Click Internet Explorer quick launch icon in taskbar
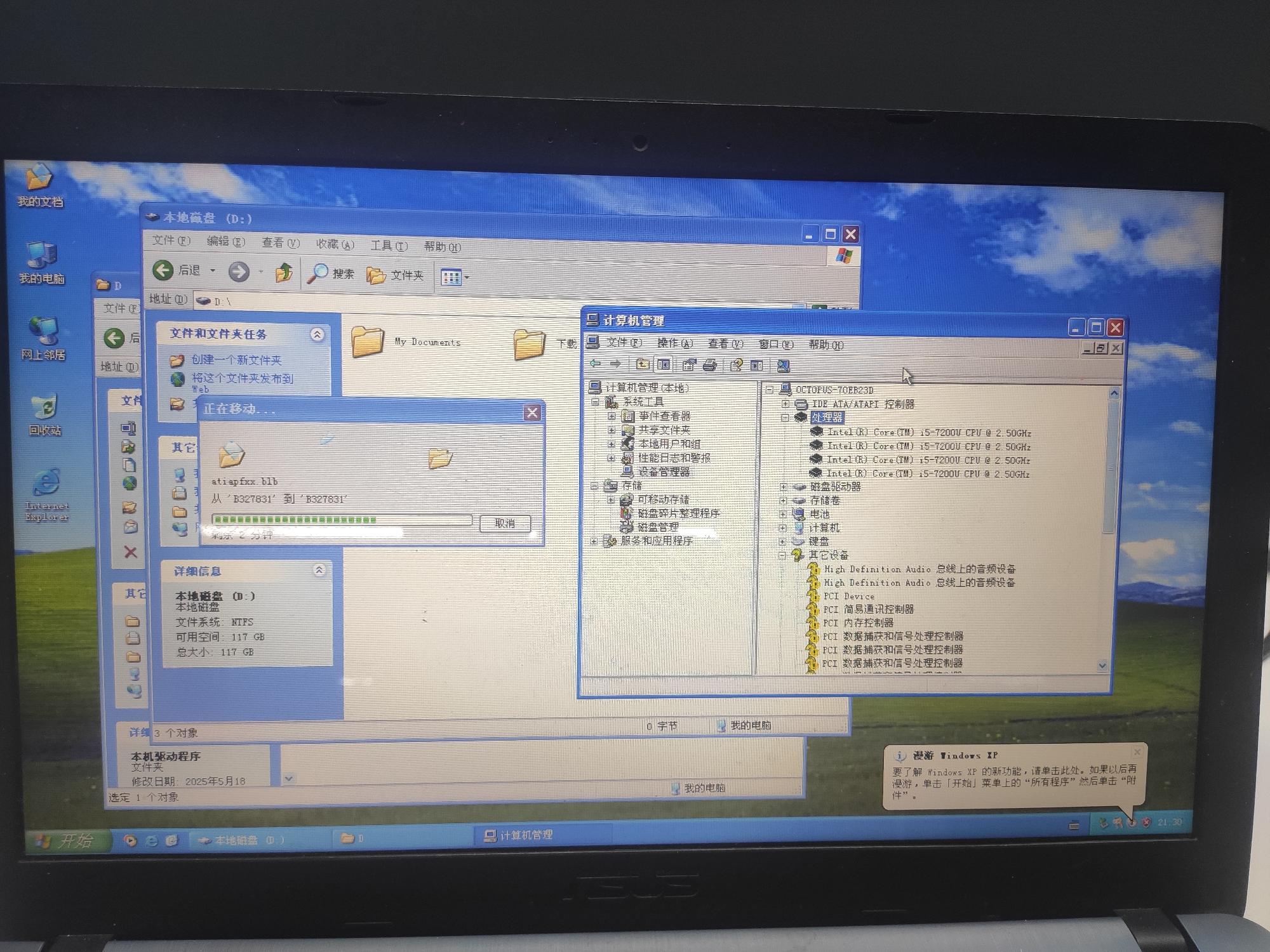The image size is (1270, 952). pyautogui.click(x=152, y=840)
